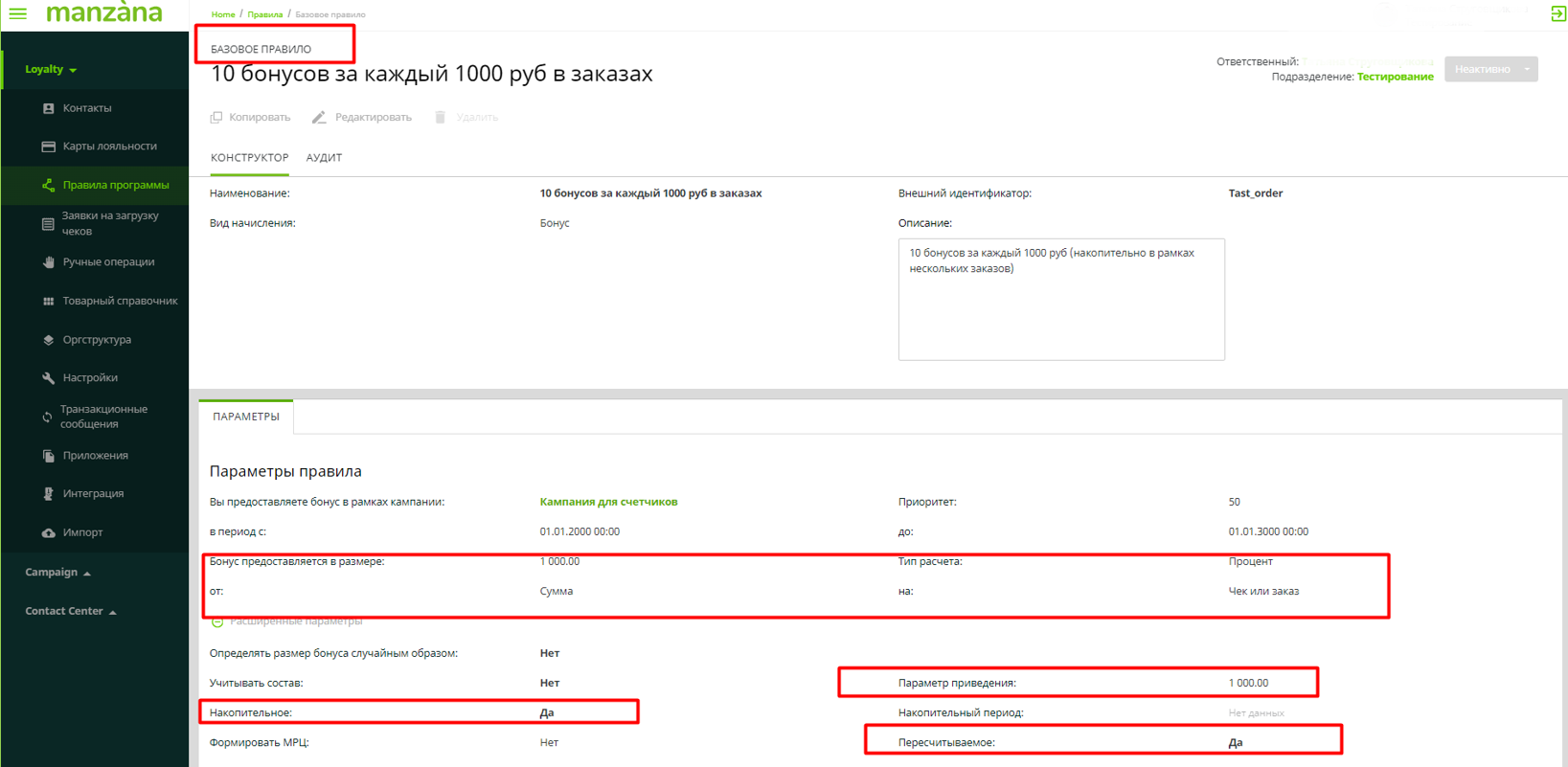The height and width of the screenshot is (767, 1568).
Task: Open Кампания для счетчиков link
Action: coord(608,502)
